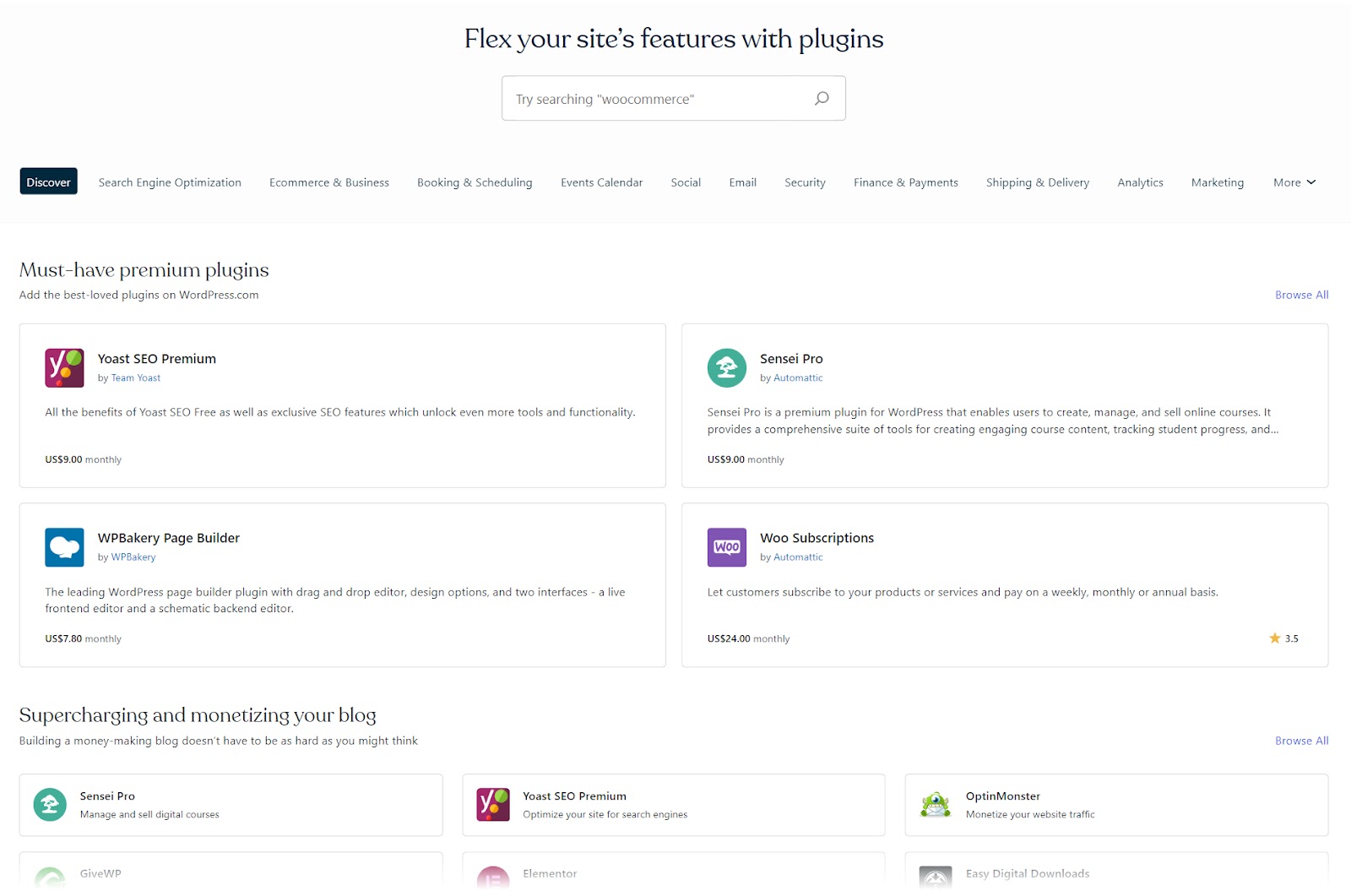Browse all must-have premium plugins
Viewport: 1351px width, 896px height.
click(x=1301, y=295)
